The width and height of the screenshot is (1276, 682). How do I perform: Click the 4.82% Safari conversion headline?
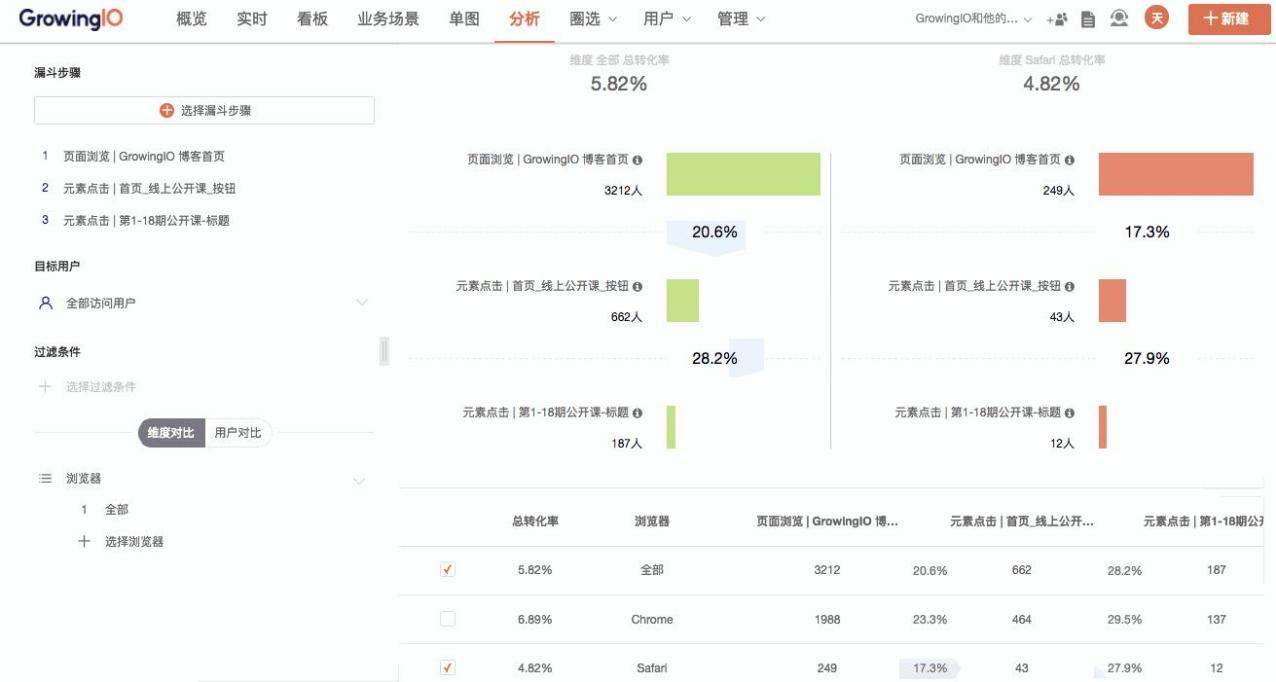tap(1051, 84)
